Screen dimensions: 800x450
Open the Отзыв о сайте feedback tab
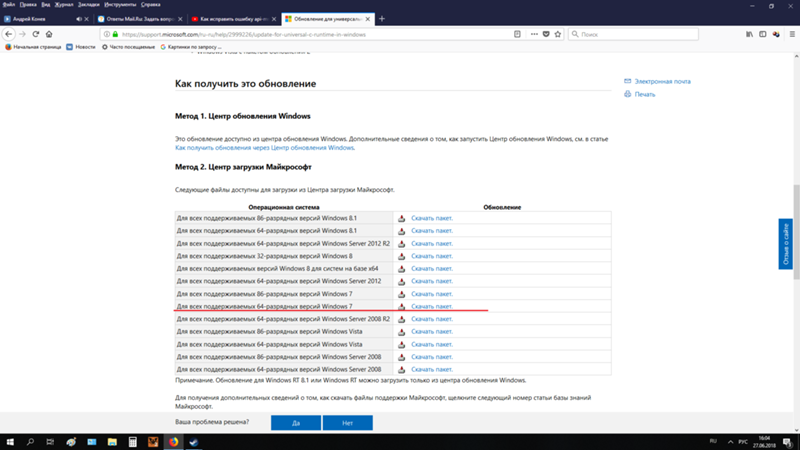[785, 244]
